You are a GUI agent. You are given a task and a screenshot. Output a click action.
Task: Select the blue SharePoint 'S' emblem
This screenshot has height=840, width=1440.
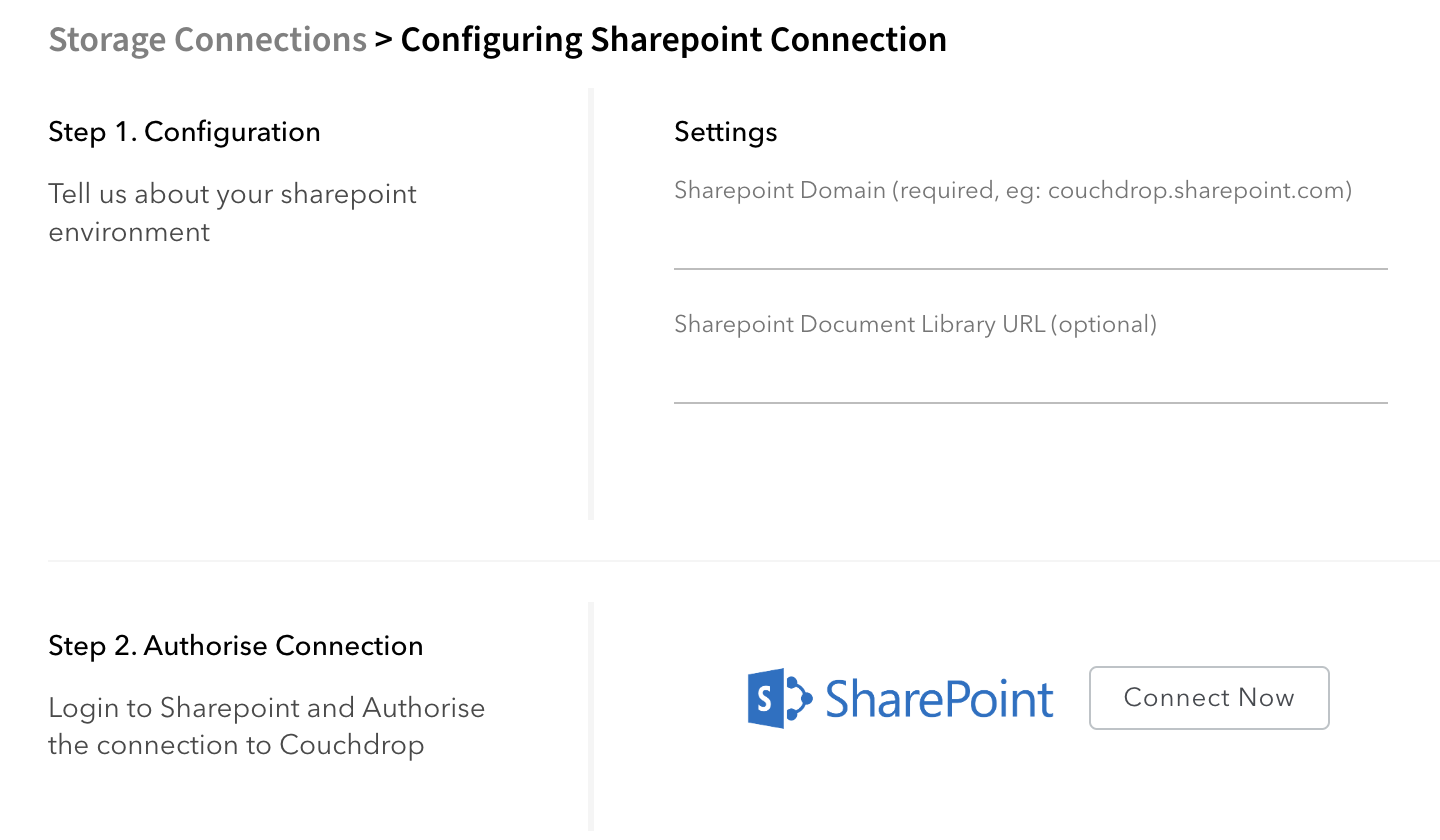765,698
